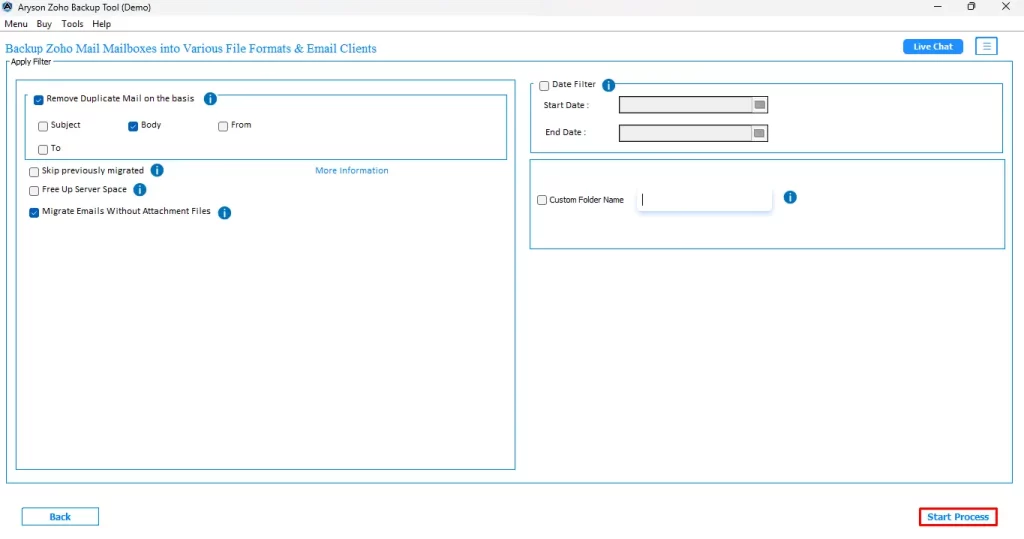Open the End Date calendar picker
1024x539 pixels.
760,133
